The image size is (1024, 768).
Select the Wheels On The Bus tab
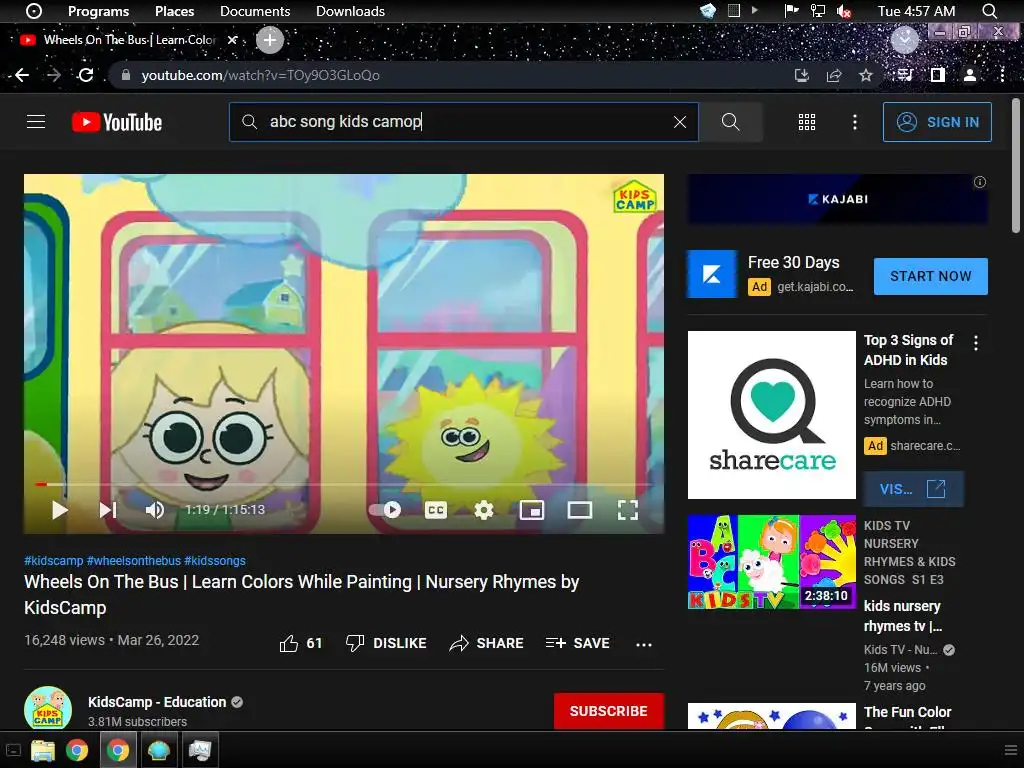(x=129, y=40)
